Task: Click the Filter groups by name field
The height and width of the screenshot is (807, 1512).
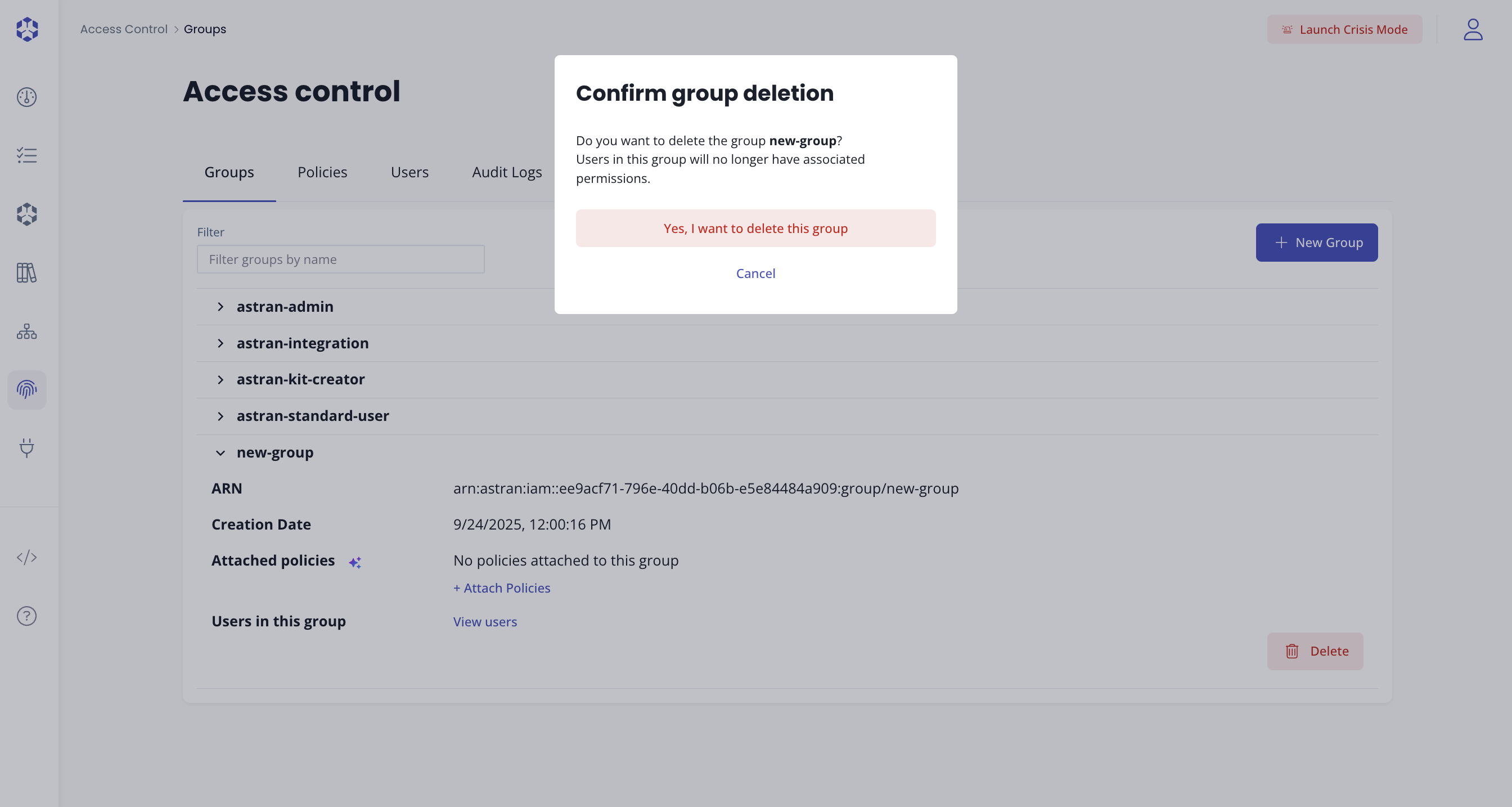Action: tap(340, 259)
